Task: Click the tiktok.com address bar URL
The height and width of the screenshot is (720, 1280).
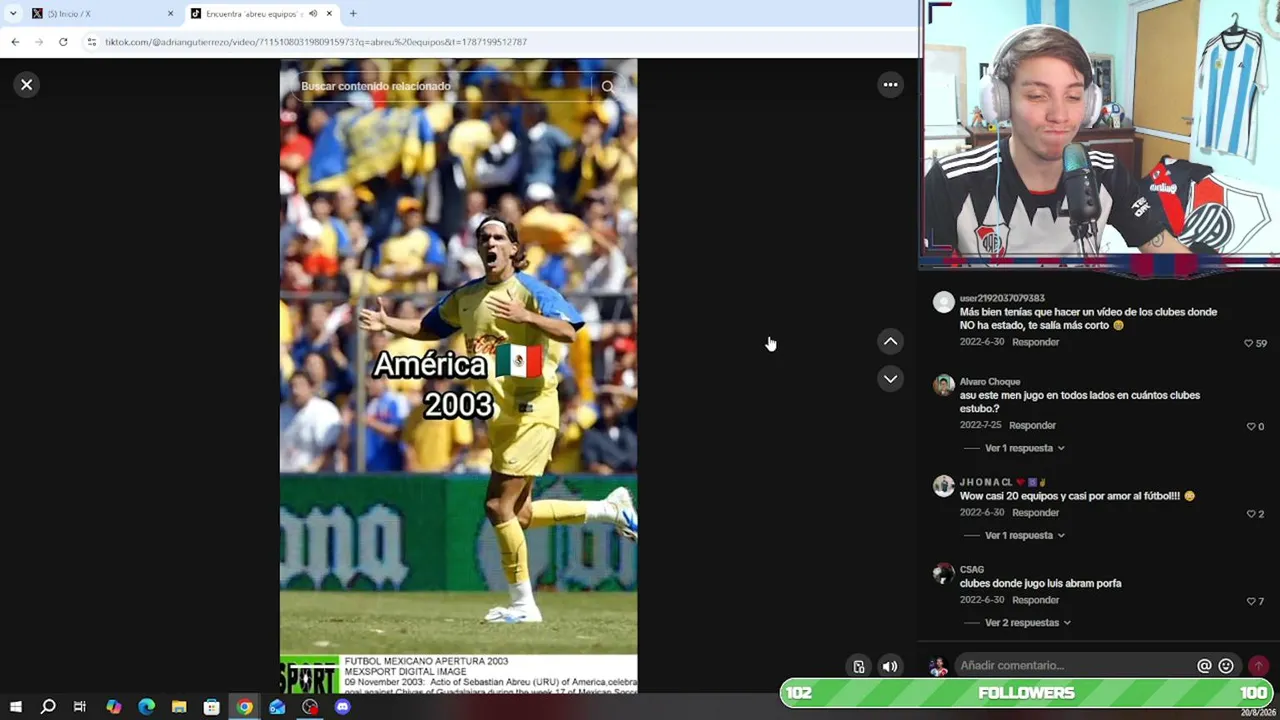Action: point(316,42)
